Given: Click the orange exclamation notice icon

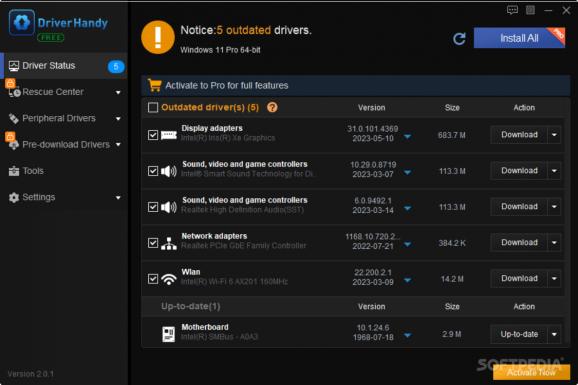Looking at the screenshot, I should click(x=158, y=37).
